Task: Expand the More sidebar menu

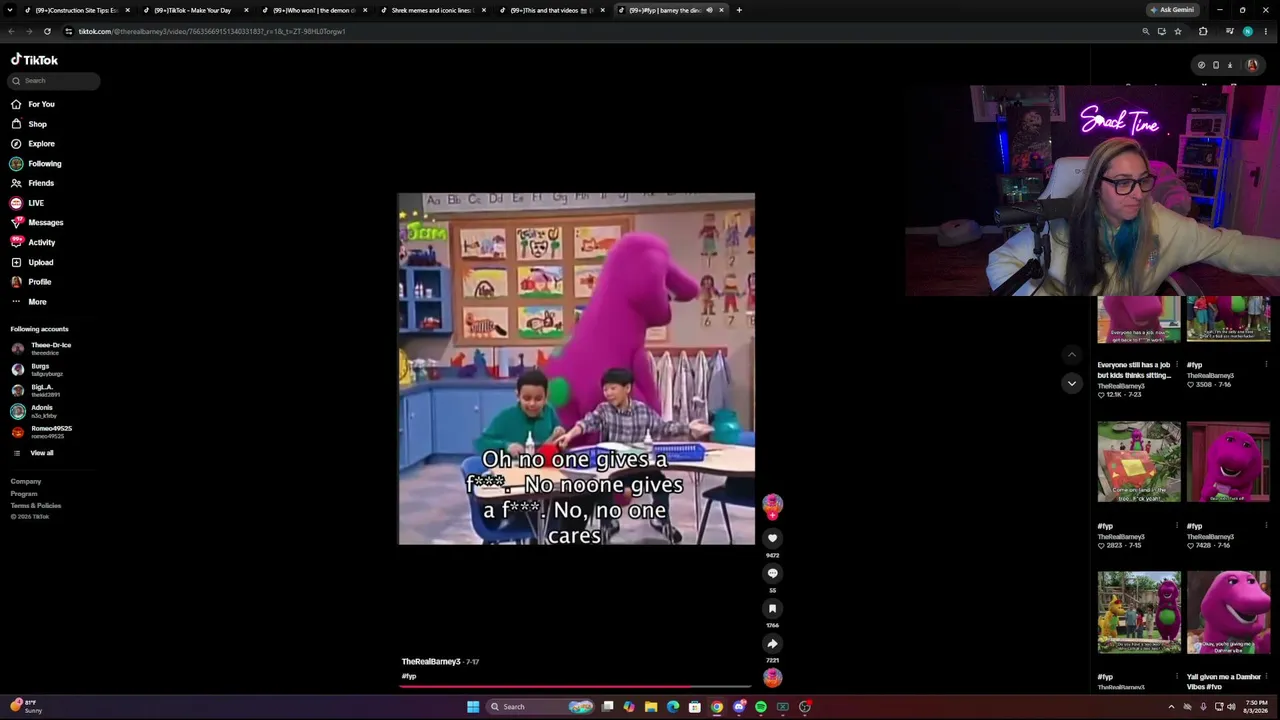Action: click(28, 301)
